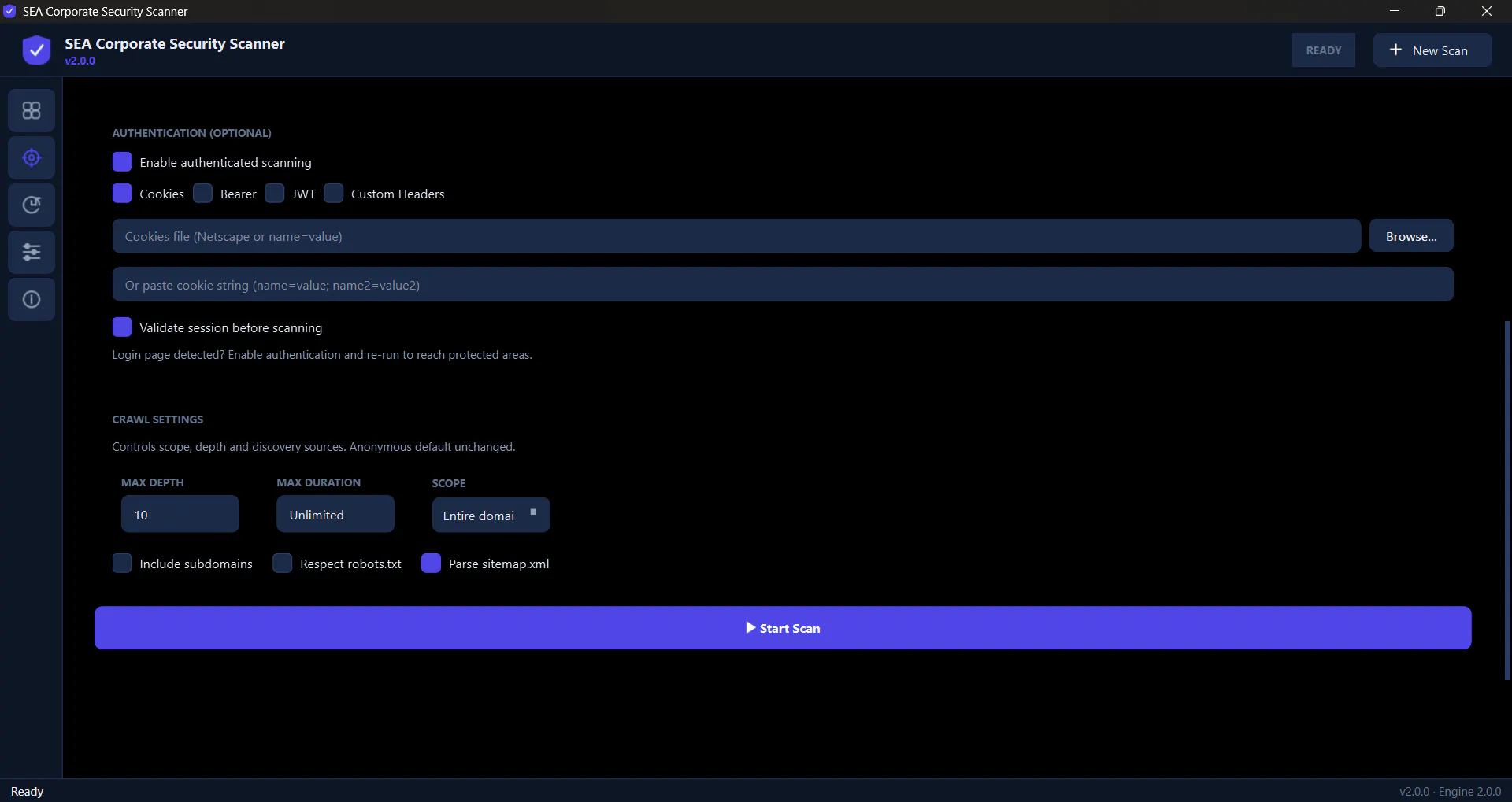This screenshot has height=802, width=1512.
Task: Click the 'SEA Corporate Security Scanner' header title
Action: point(175,43)
